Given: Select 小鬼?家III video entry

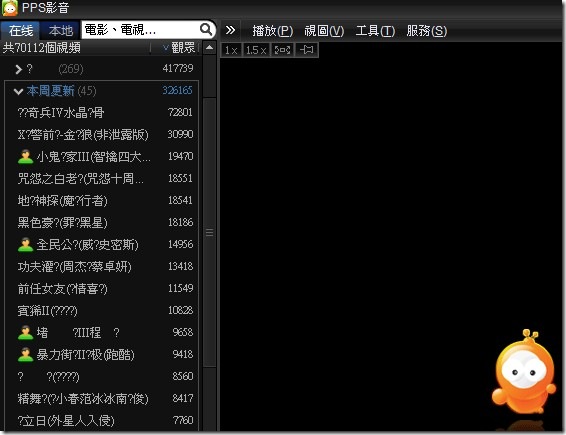Looking at the screenshot, I should pyautogui.click(x=93, y=157).
